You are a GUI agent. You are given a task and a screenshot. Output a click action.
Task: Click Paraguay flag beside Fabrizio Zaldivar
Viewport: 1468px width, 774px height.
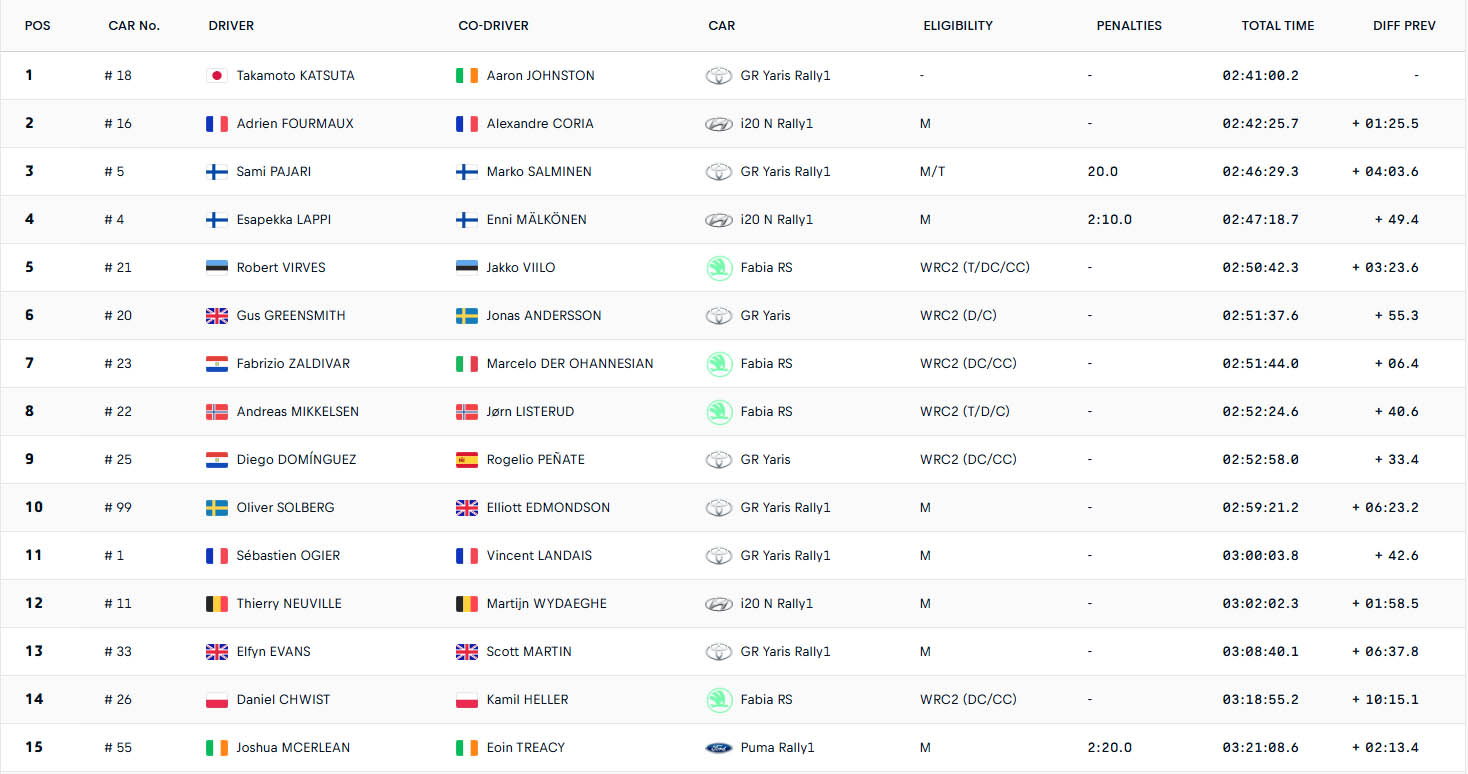point(216,364)
